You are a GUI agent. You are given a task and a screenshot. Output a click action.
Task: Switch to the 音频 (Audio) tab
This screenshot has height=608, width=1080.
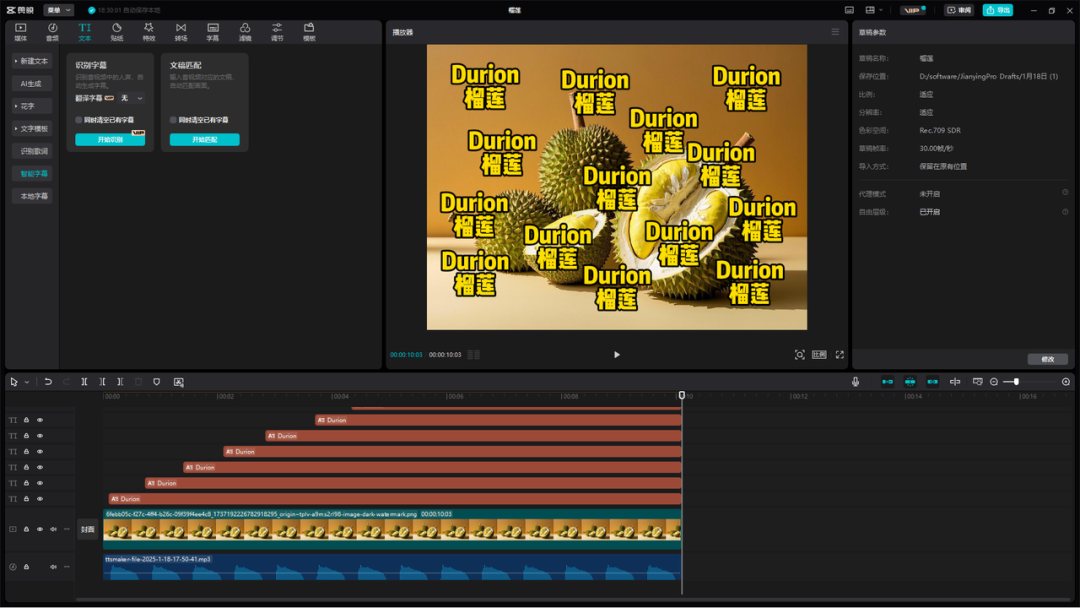[53, 32]
